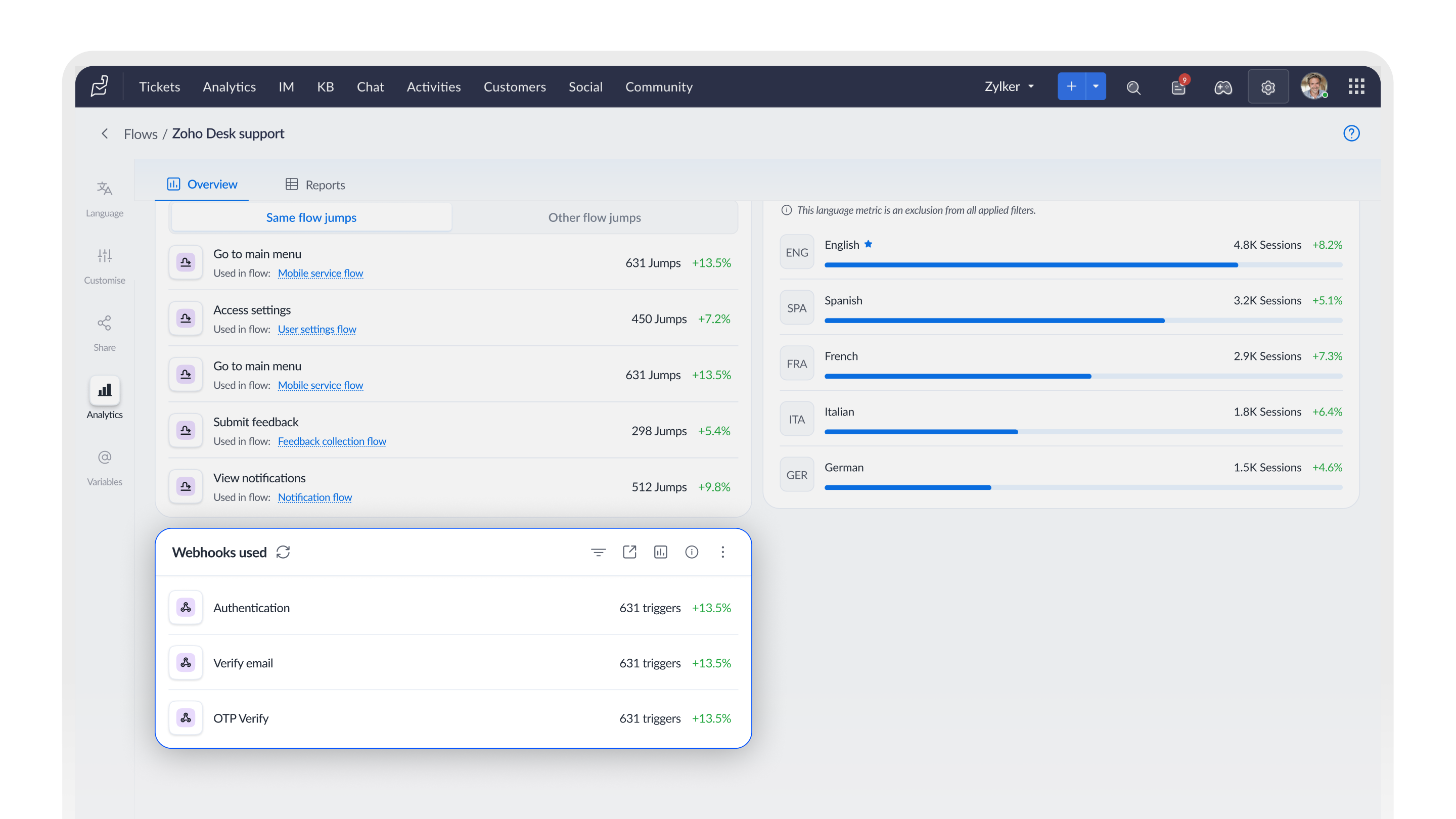This screenshot has width=1456, height=819.
Task: Click the blue plus add button
Action: coord(1071,86)
